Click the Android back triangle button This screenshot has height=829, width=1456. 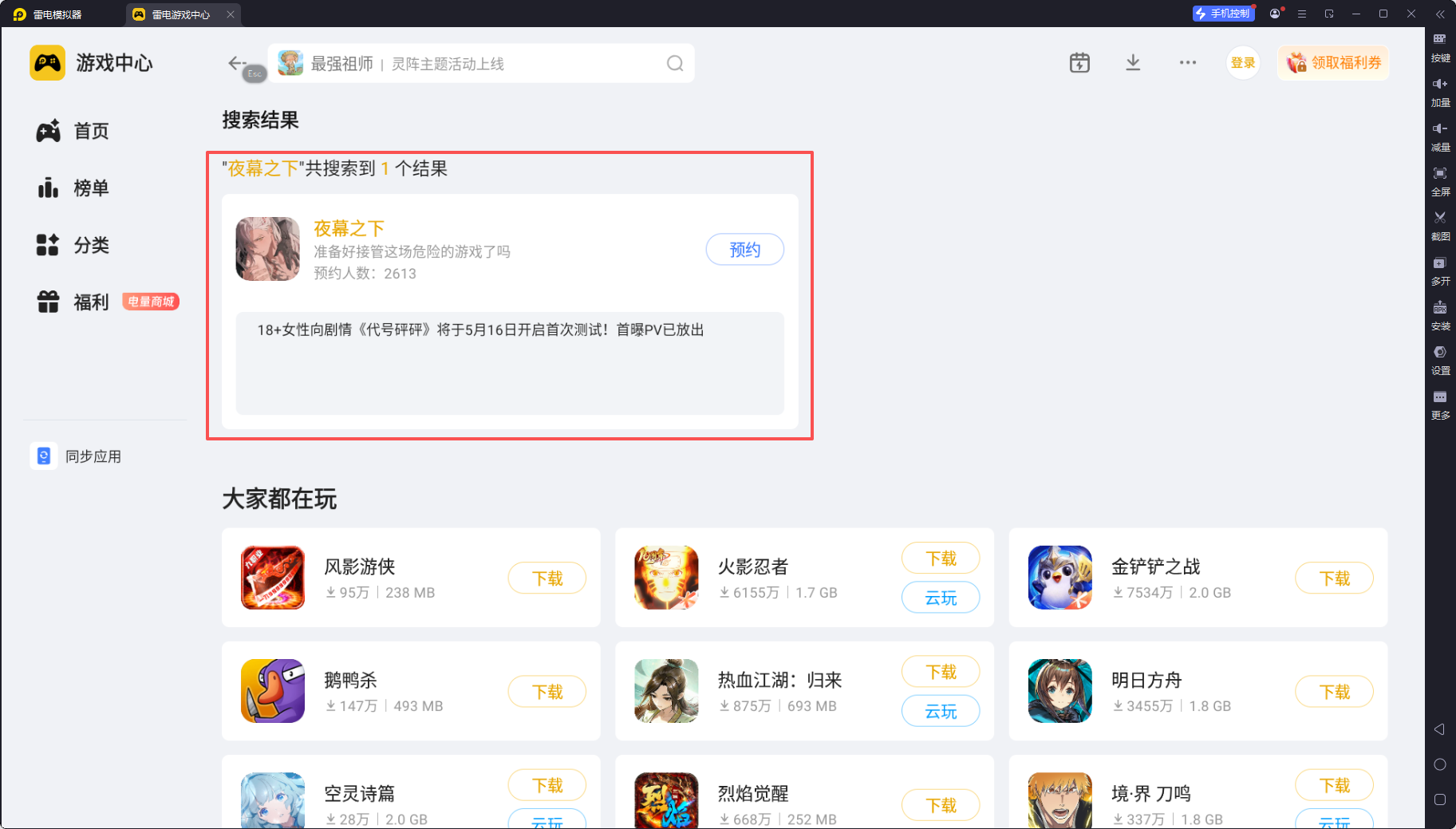[x=1439, y=729]
